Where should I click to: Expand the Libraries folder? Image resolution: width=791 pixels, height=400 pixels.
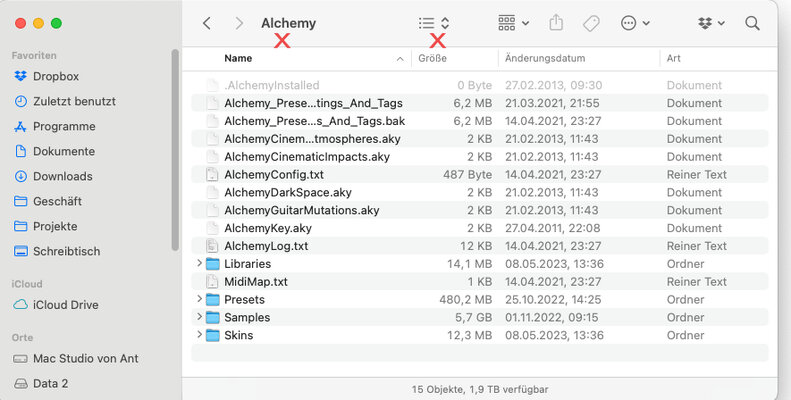point(199,263)
